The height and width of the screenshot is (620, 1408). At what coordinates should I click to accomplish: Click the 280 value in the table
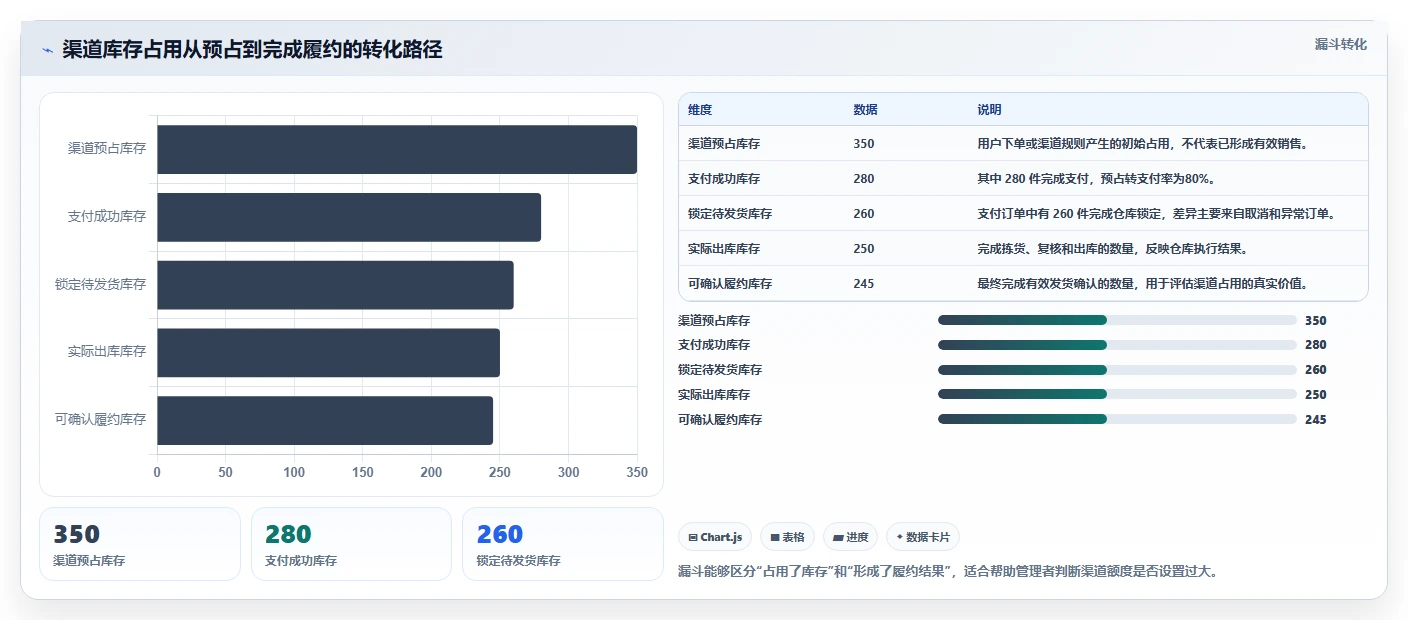[864, 179]
